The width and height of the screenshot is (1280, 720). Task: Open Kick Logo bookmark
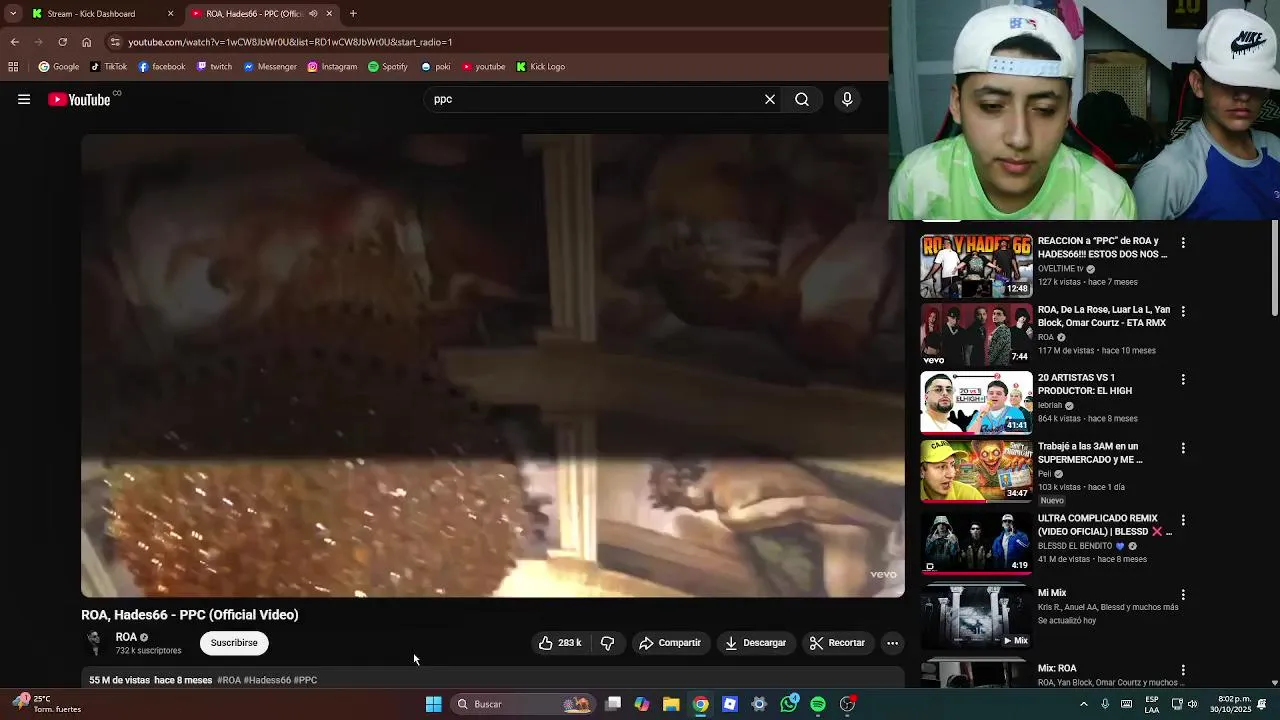[x=541, y=67]
